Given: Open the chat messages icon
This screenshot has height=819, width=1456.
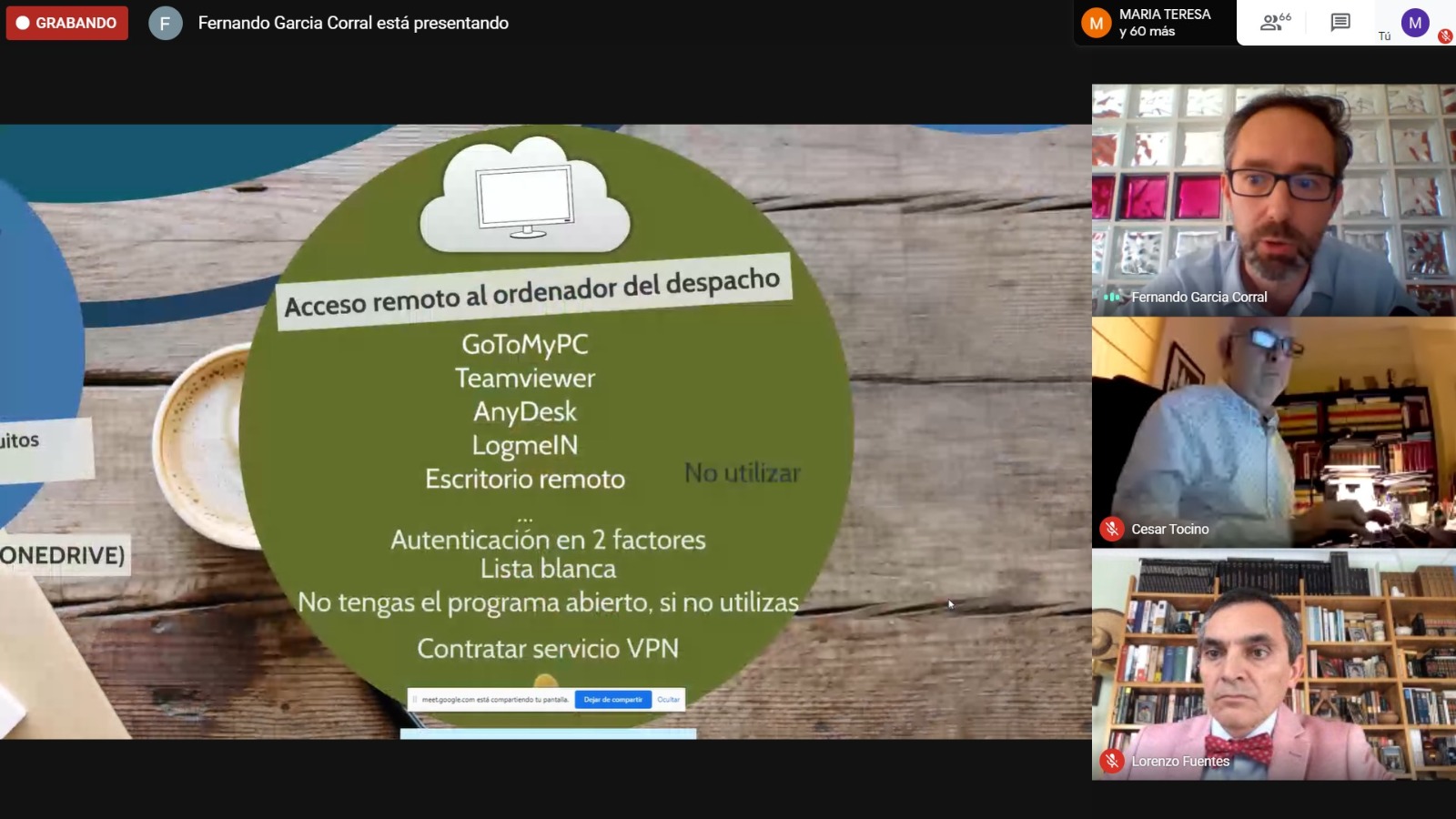Looking at the screenshot, I should (x=1340, y=22).
